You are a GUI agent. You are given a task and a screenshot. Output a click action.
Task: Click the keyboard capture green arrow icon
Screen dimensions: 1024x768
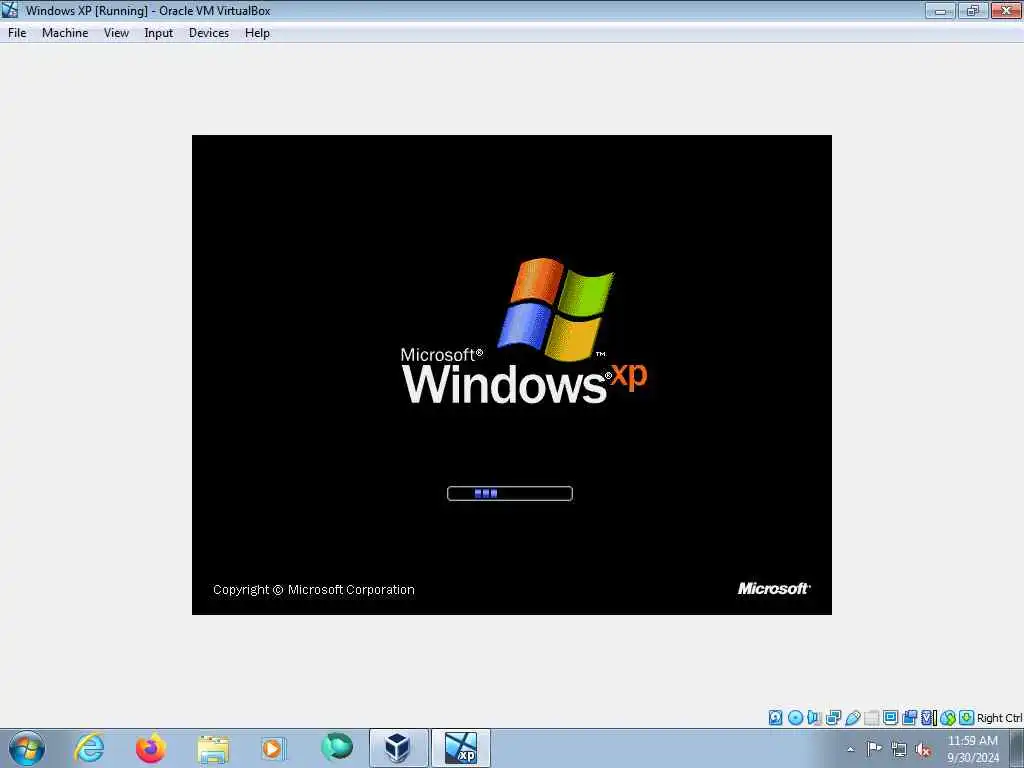click(967, 718)
